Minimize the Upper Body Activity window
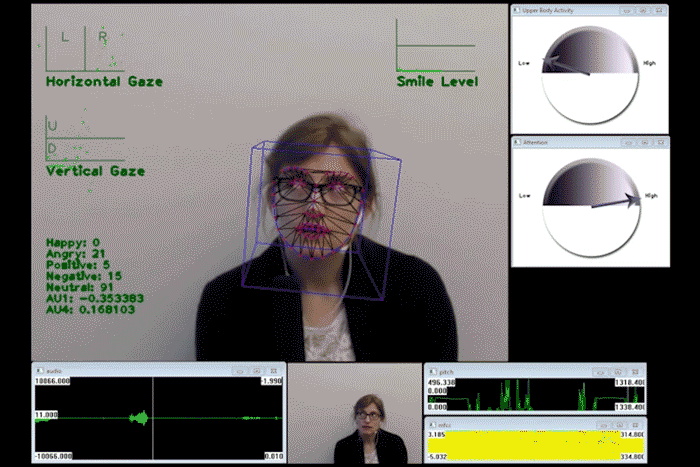The image size is (700, 467). (x=625, y=10)
